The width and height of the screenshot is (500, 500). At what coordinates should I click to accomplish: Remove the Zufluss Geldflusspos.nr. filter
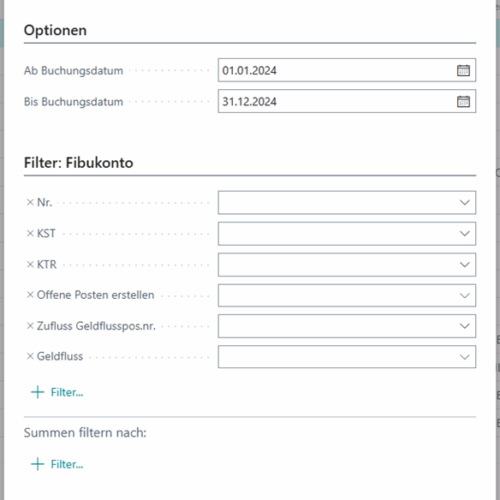[30, 326]
